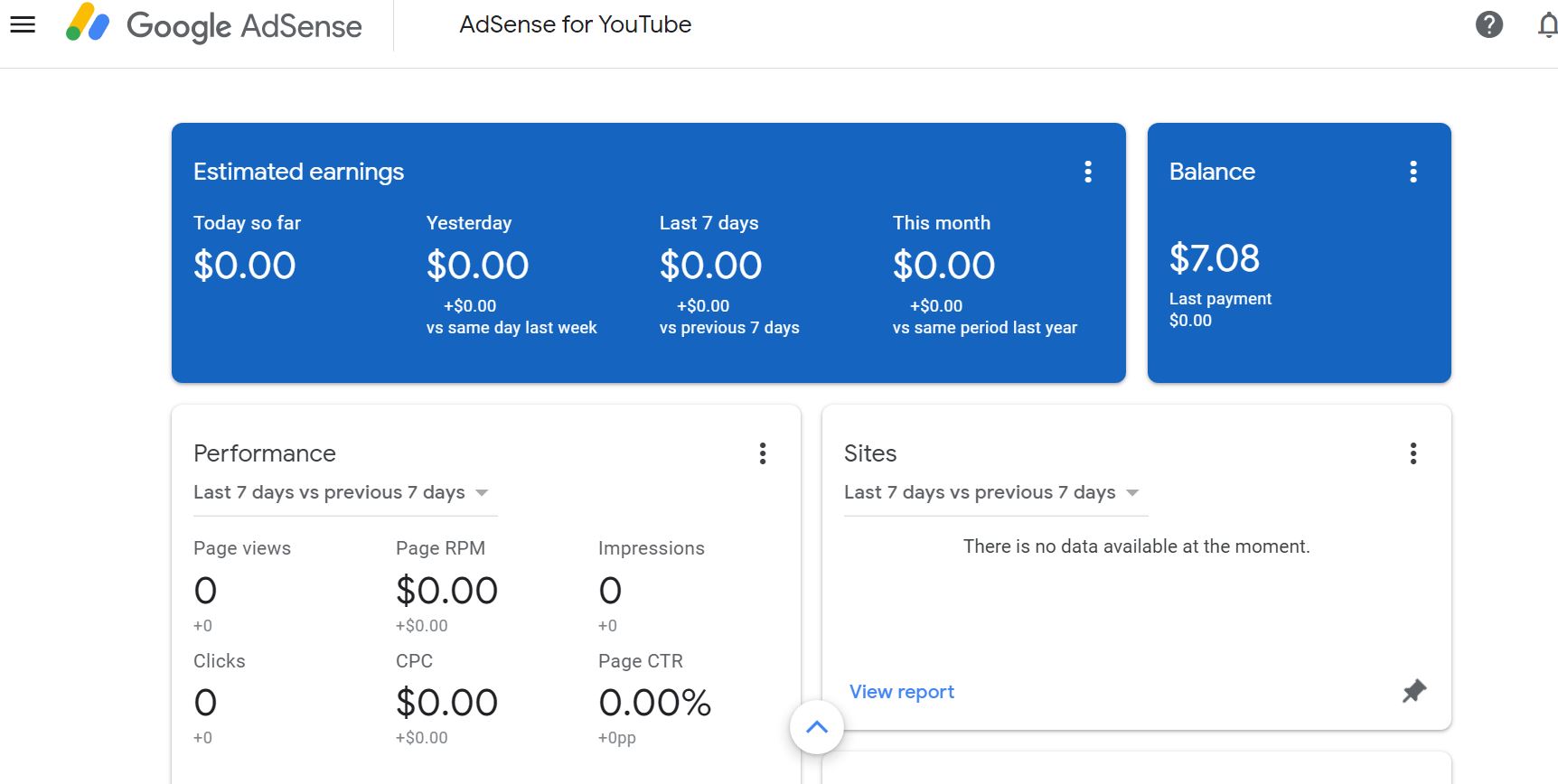Open View report link in Sites
The height and width of the screenshot is (784, 1558).
click(902, 692)
